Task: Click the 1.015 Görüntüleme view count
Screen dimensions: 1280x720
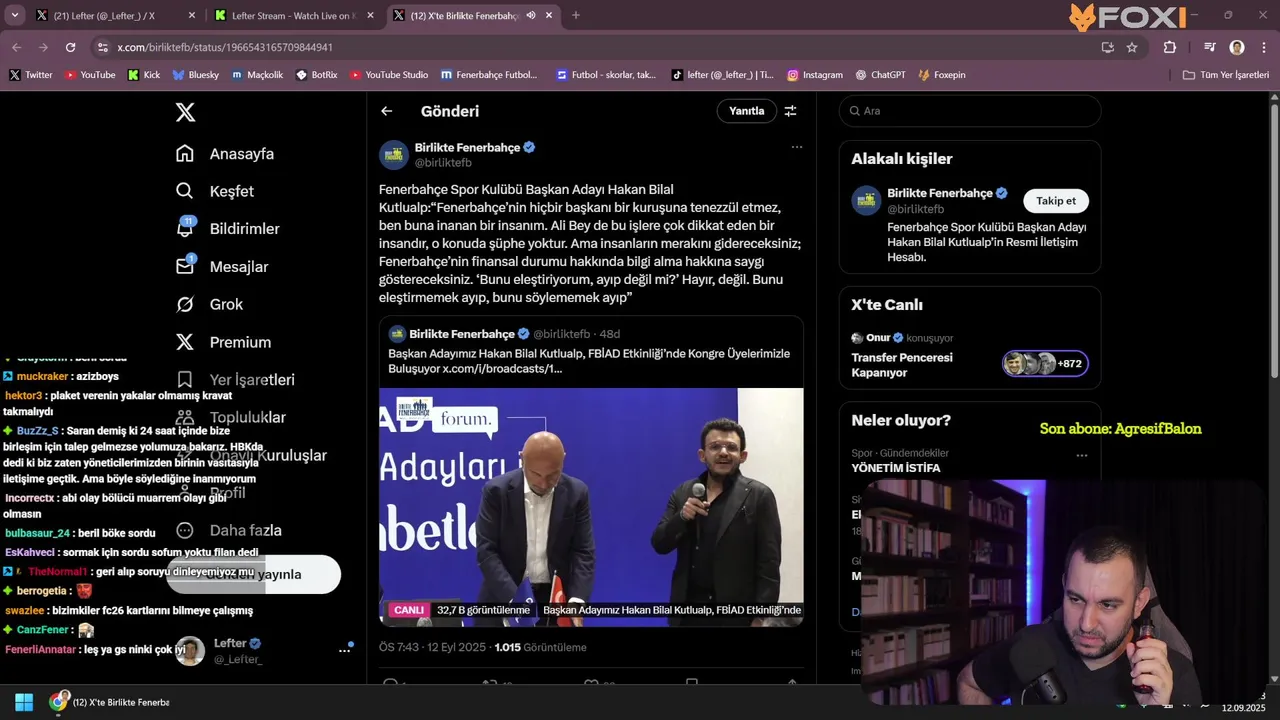Action: (x=540, y=647)
